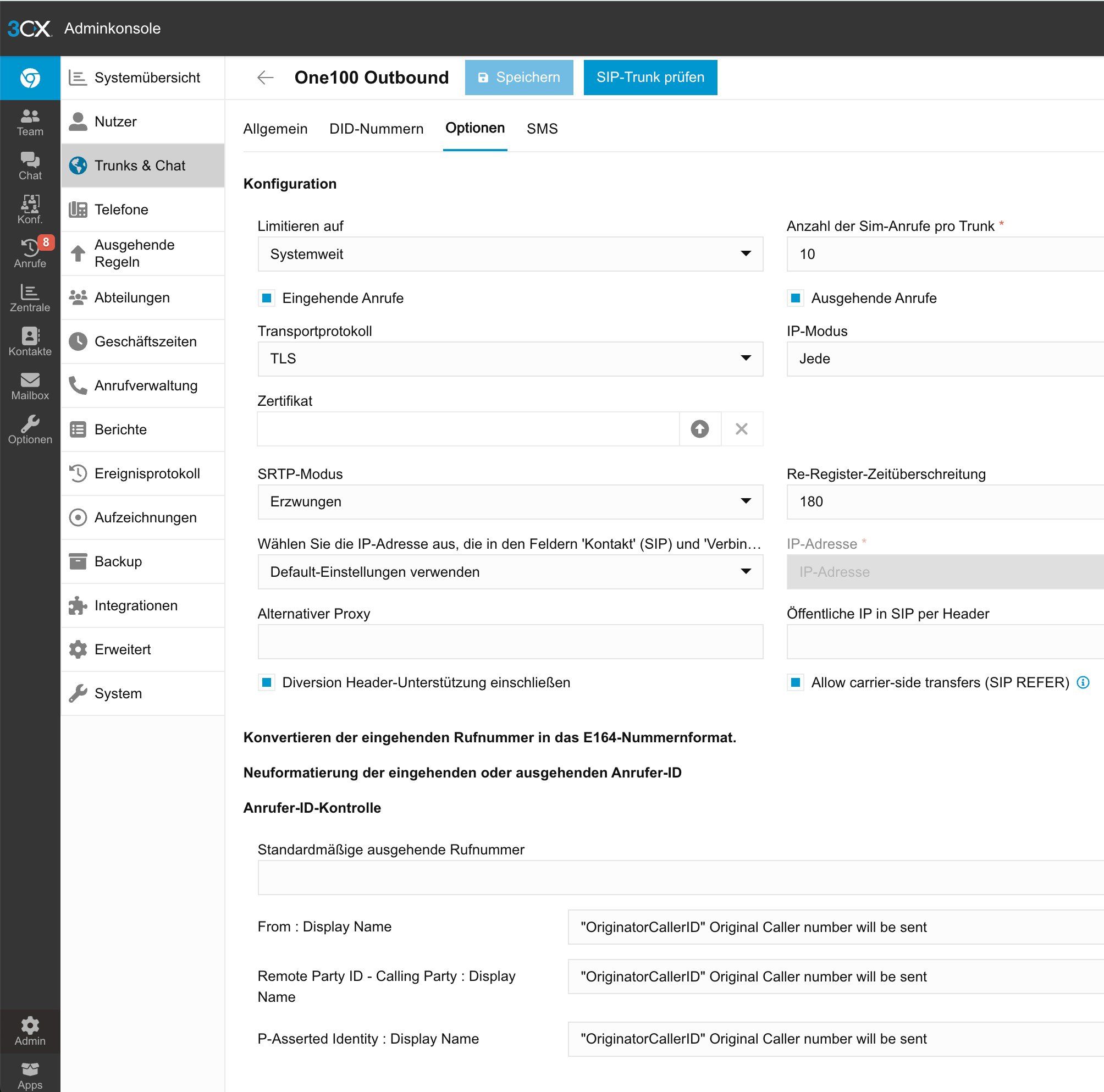
Task: Click the Anzahl der Sim-Anrufe field
Action: (945, 254)
